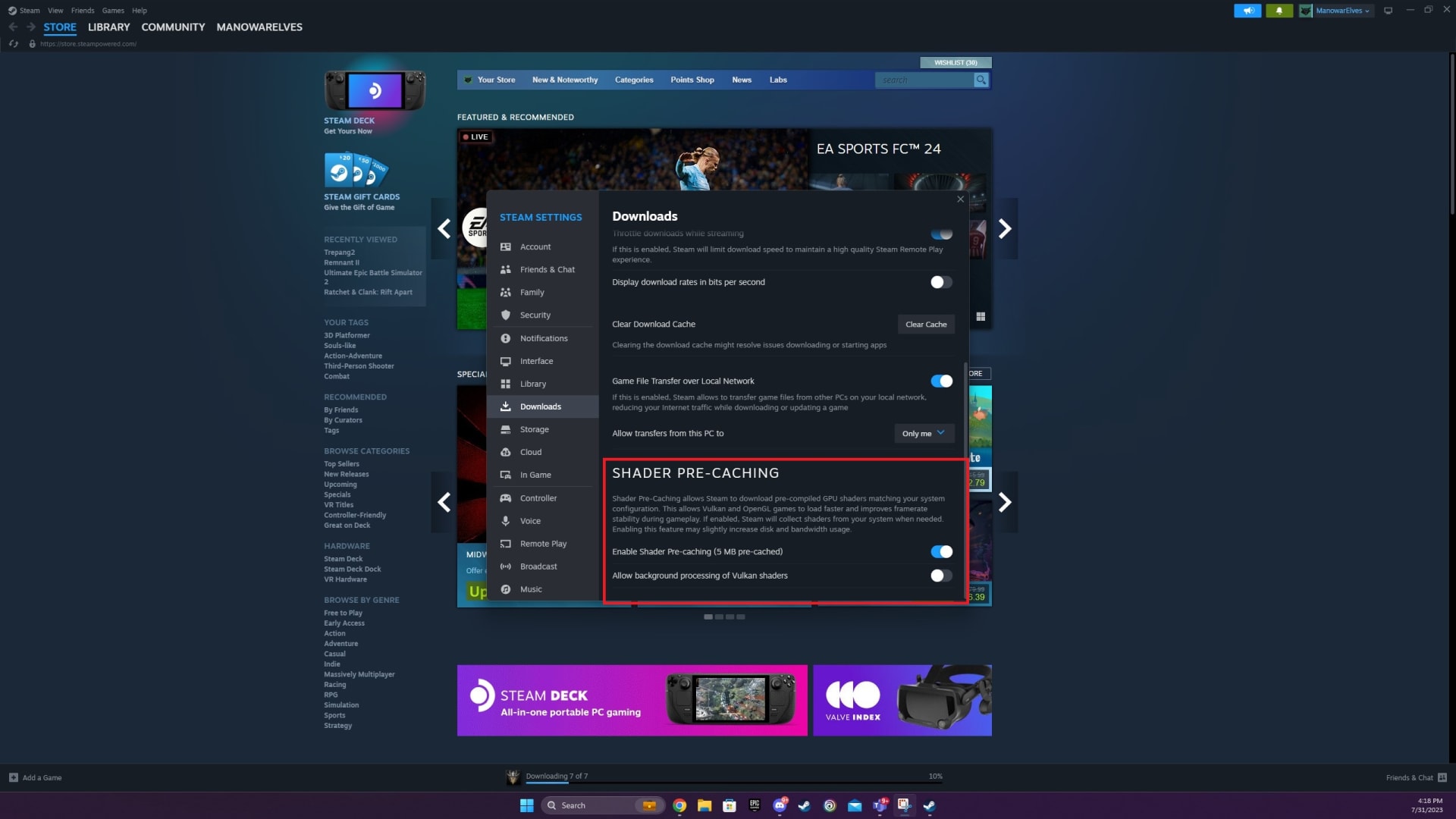Toggle display download rates in bits
This screenshot has height=819, width=1456.
click(x=941, y=283)
